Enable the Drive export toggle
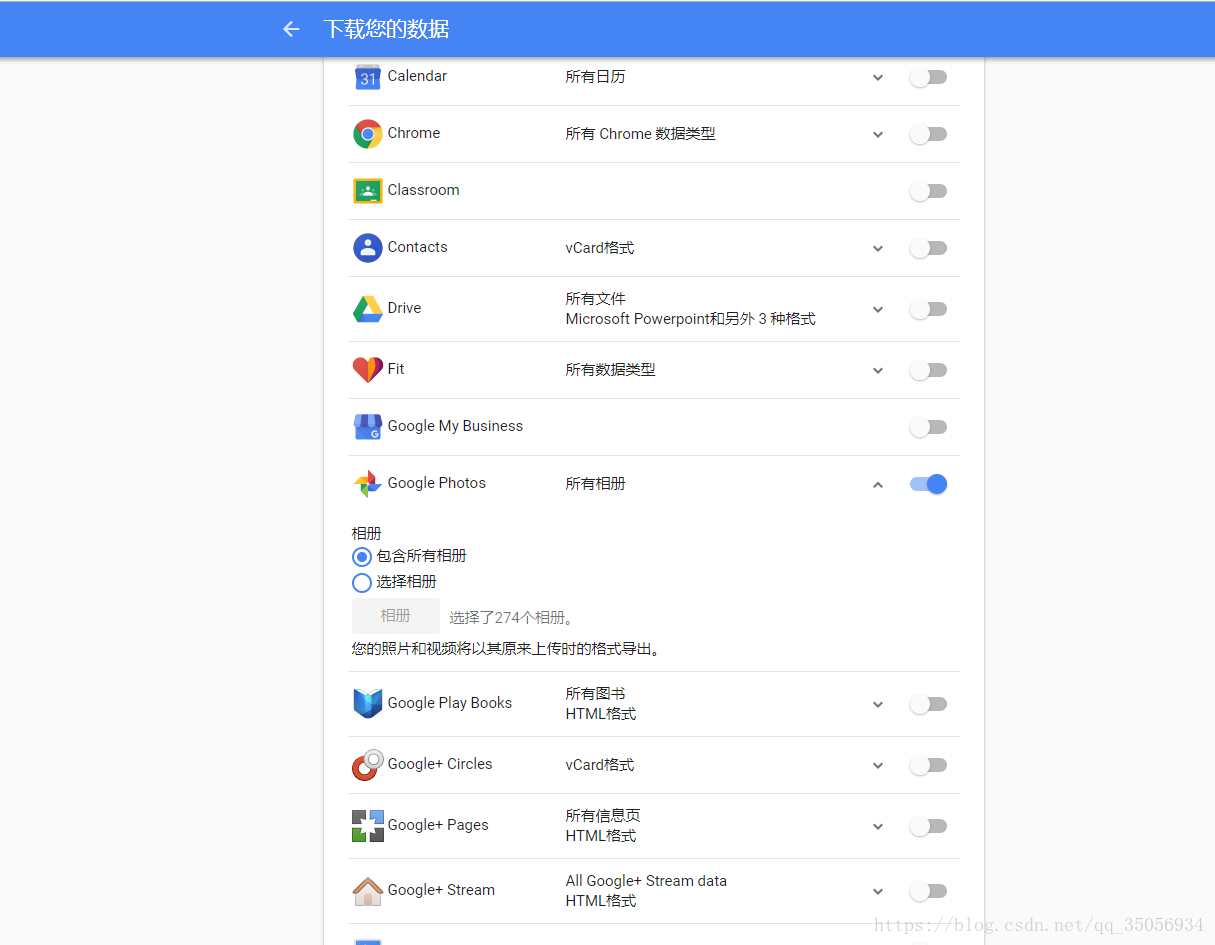This screenshot has width=1215, height=945. 928,309
